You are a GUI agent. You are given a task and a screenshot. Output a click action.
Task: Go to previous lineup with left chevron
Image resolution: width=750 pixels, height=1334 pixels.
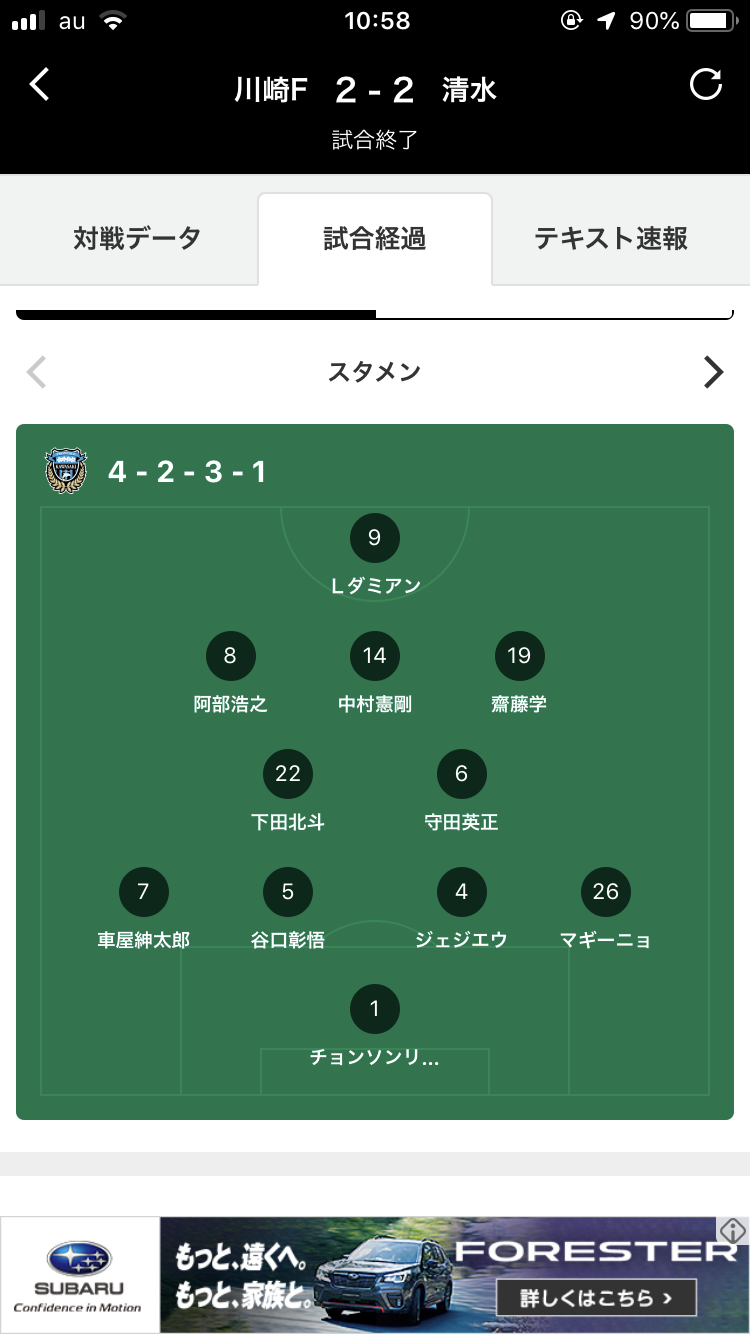(x=37, y=372)
